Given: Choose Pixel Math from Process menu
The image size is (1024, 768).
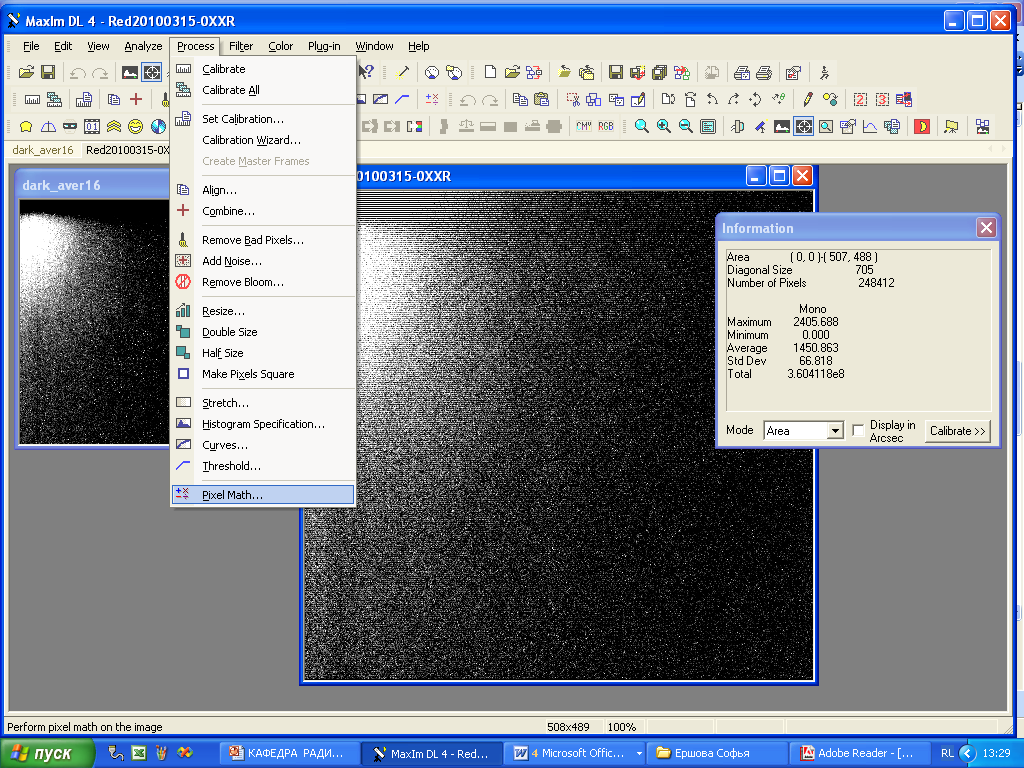Looking at the screenshot, I should tap(232, 495).
